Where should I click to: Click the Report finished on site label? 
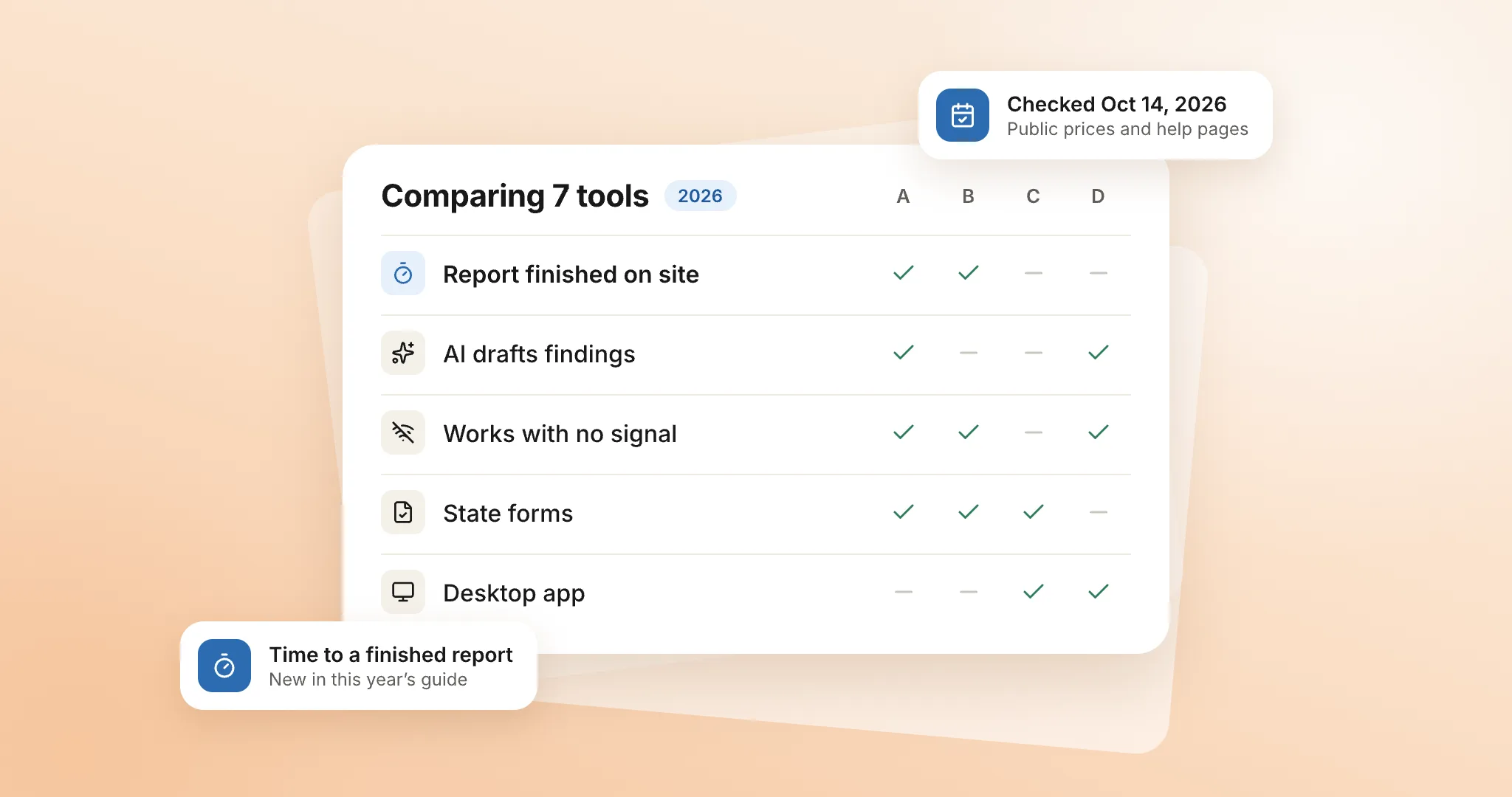click(x=571, y=275)
